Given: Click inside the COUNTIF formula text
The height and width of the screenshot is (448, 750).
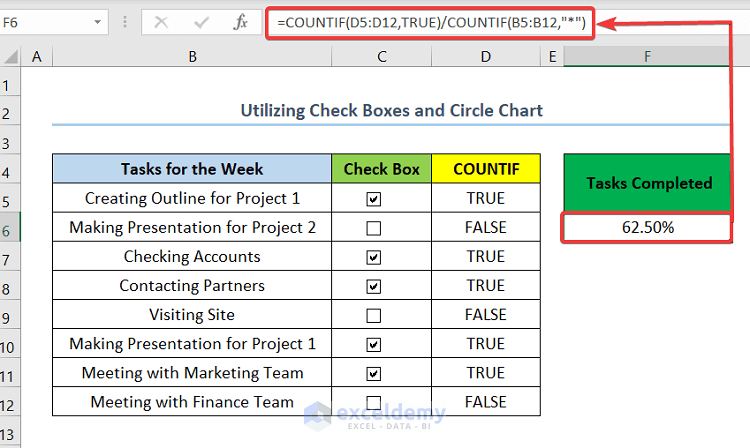Looking at the screenshot, I should (x=431, y=22).
